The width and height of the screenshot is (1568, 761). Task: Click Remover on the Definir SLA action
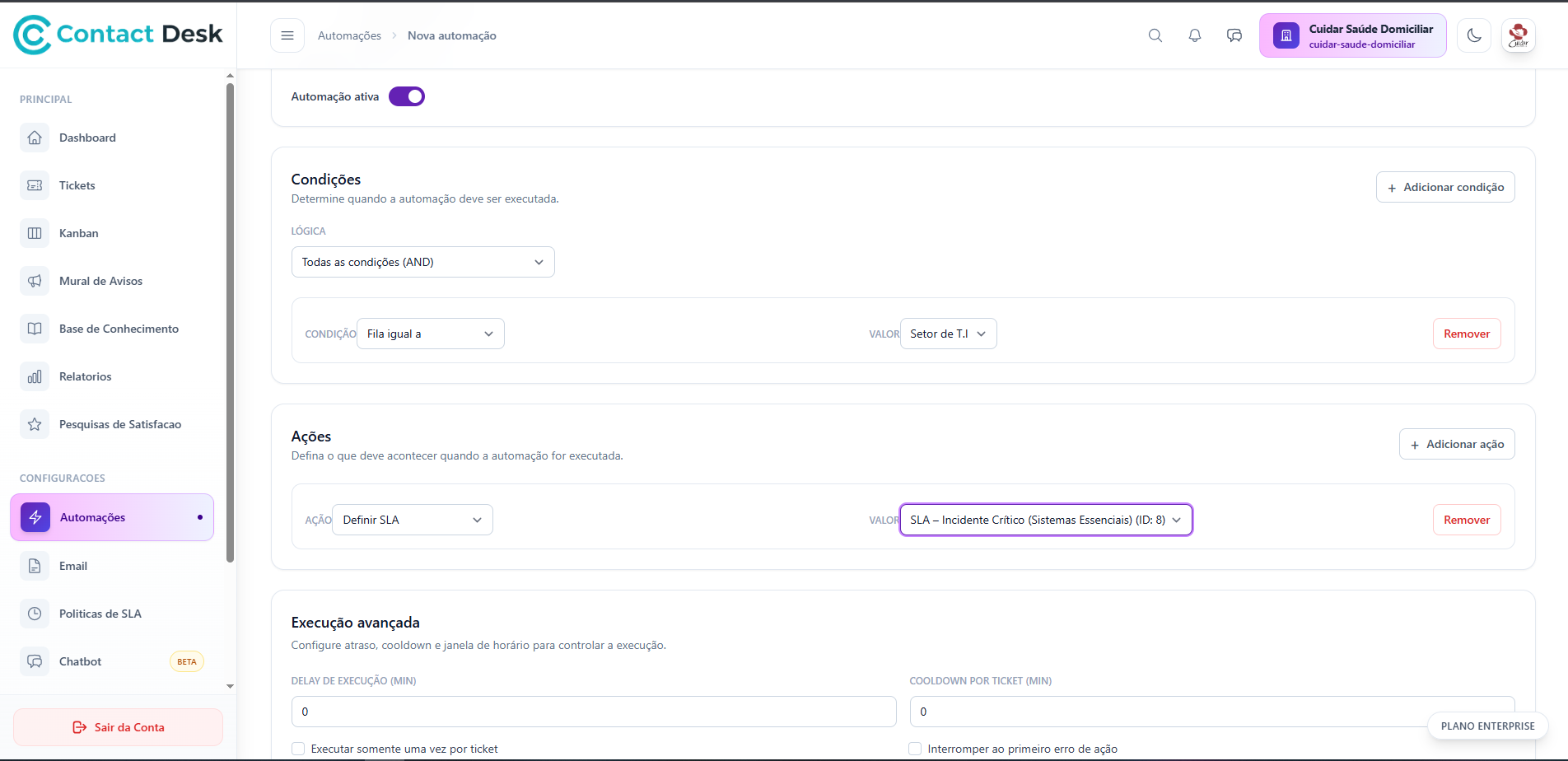(1466, 520)
